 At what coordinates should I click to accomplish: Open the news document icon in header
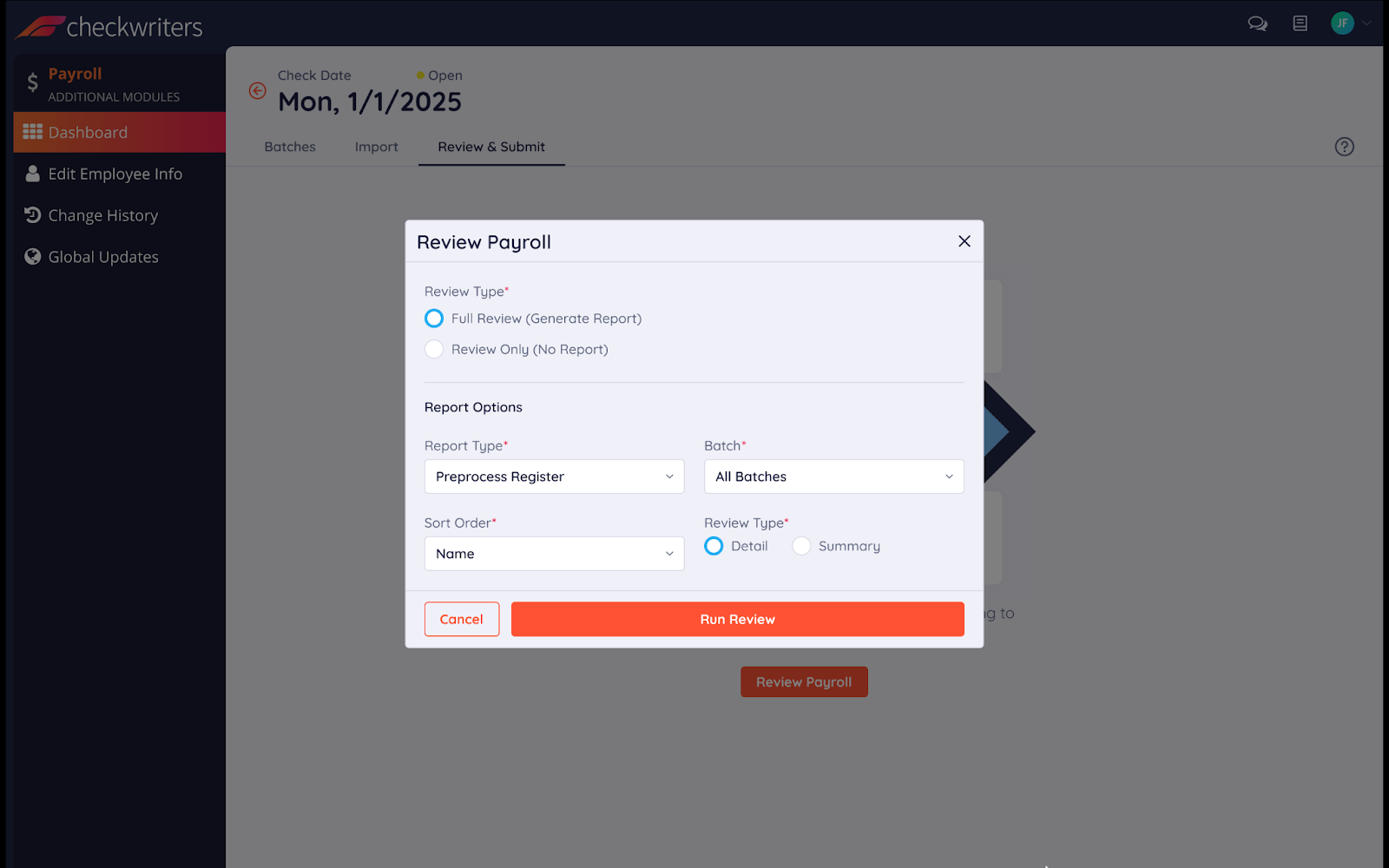tap(1300, 23)
